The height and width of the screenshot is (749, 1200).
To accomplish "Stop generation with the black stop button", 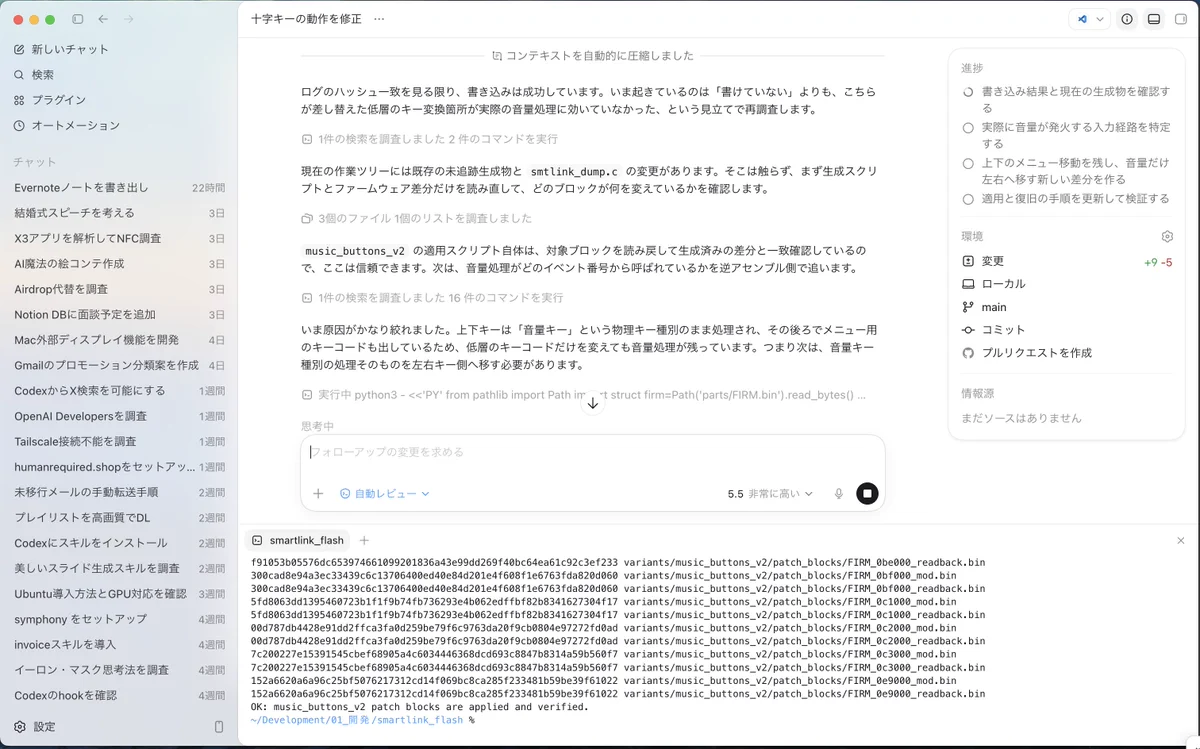I will 867,493.
